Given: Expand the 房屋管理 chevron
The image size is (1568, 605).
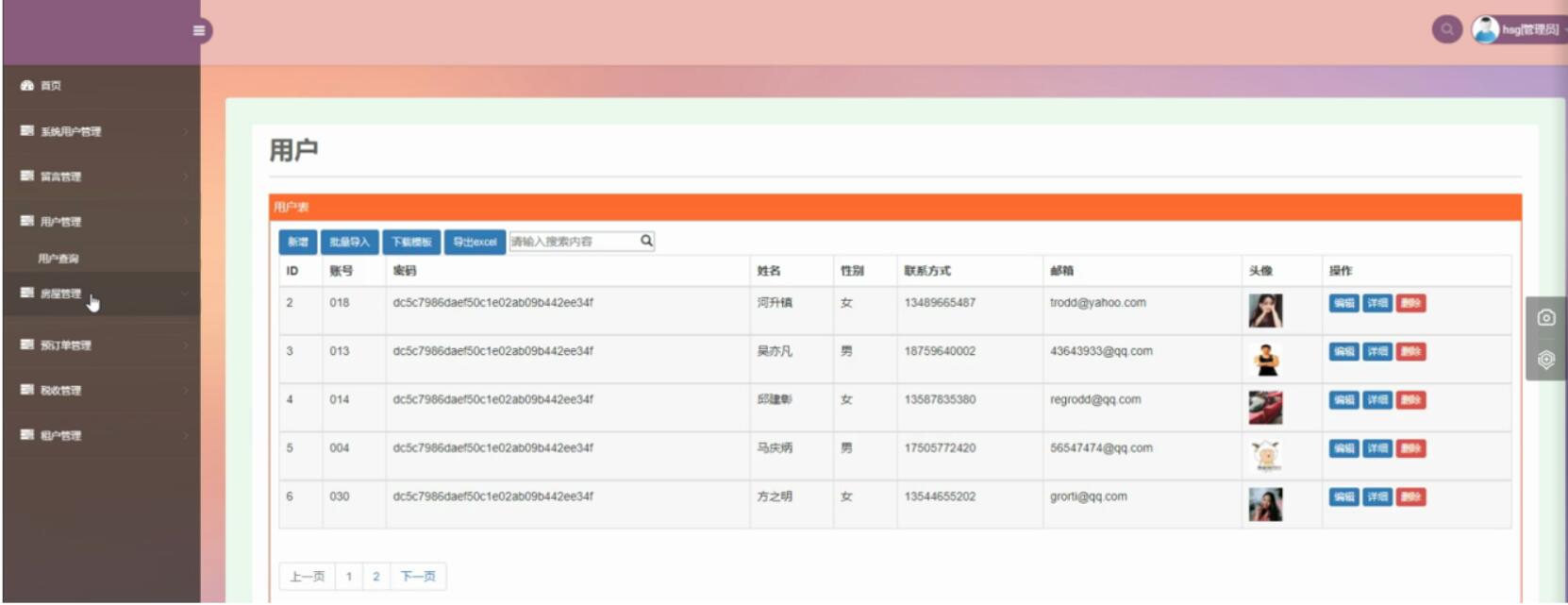Looking at the screenshot, I should click(x=185, y=294).
